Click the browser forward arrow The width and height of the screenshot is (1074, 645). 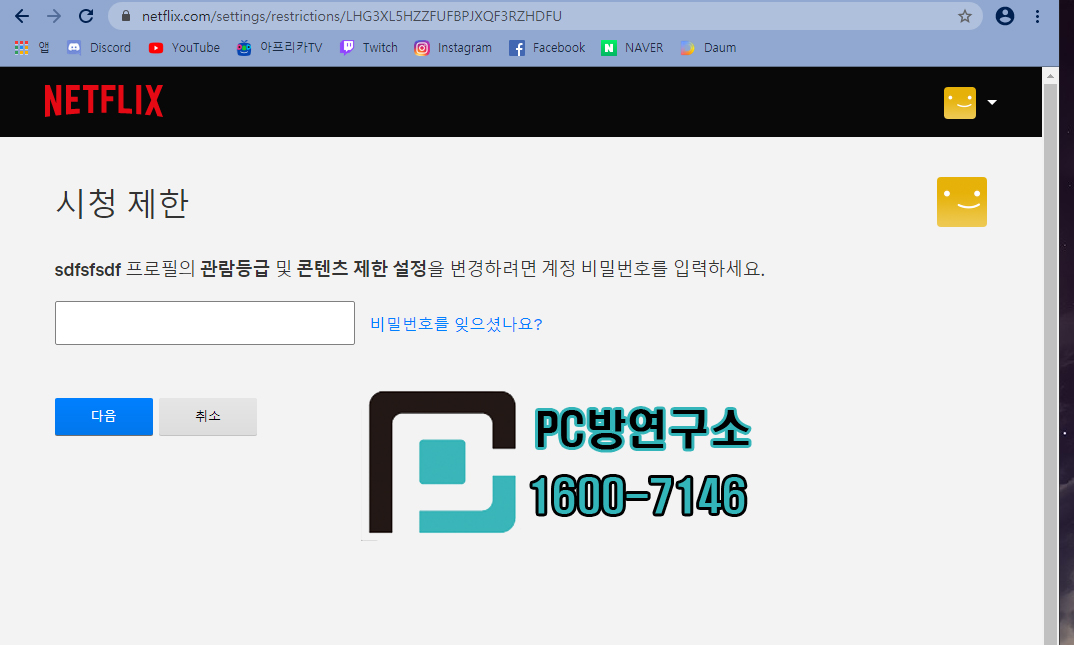click(x=53, y=16)
